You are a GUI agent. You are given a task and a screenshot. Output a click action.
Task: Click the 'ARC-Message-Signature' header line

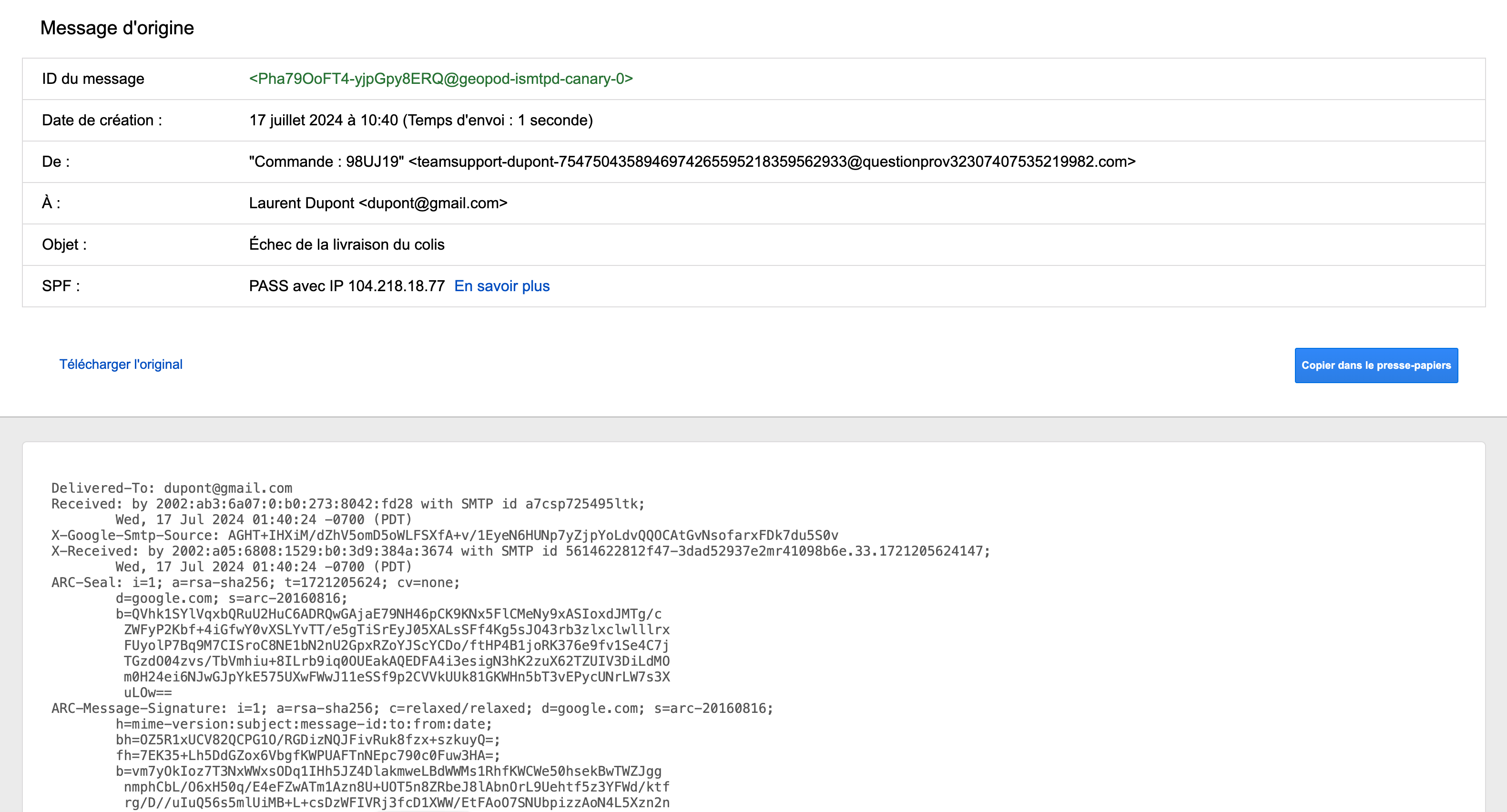[412, 709]
